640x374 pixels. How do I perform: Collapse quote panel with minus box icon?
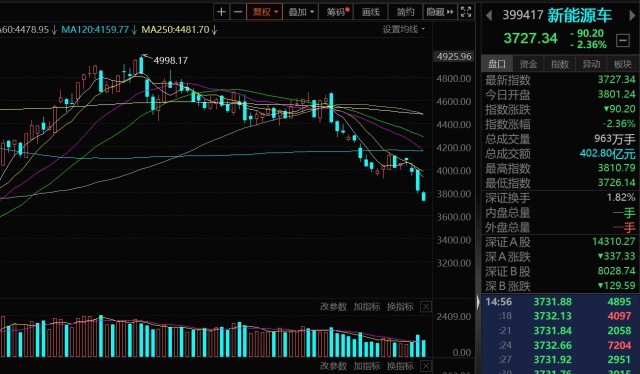tap(622, 40)
